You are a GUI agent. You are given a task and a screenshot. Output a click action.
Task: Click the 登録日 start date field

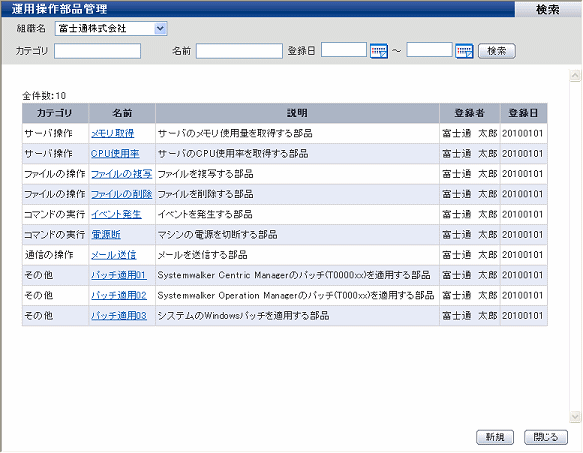click(x=344, y=50)
